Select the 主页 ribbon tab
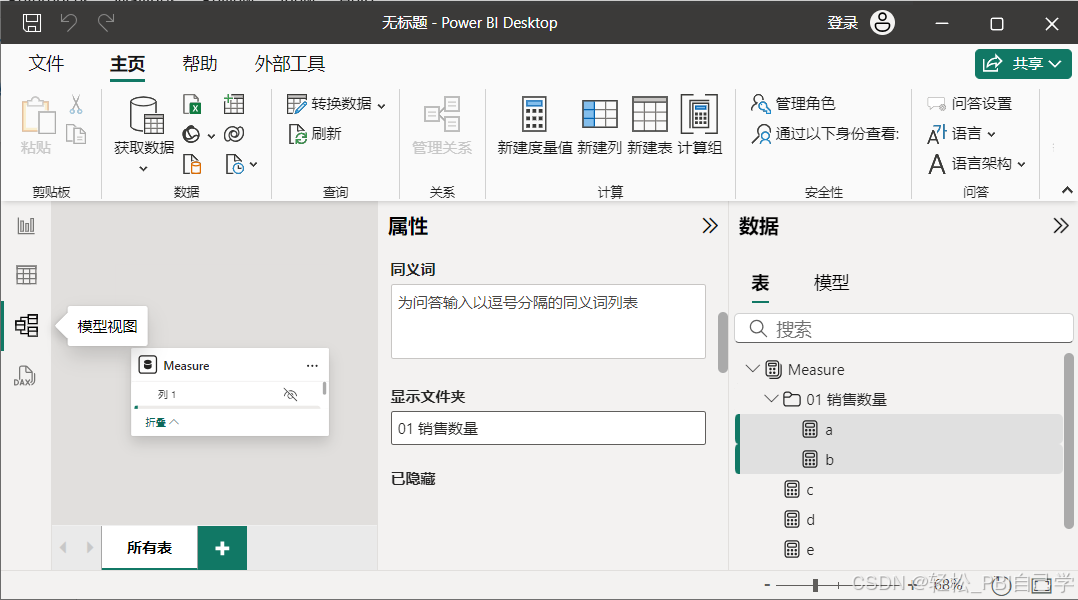Screen dimensions: 1078x600 tap(127, 64)
